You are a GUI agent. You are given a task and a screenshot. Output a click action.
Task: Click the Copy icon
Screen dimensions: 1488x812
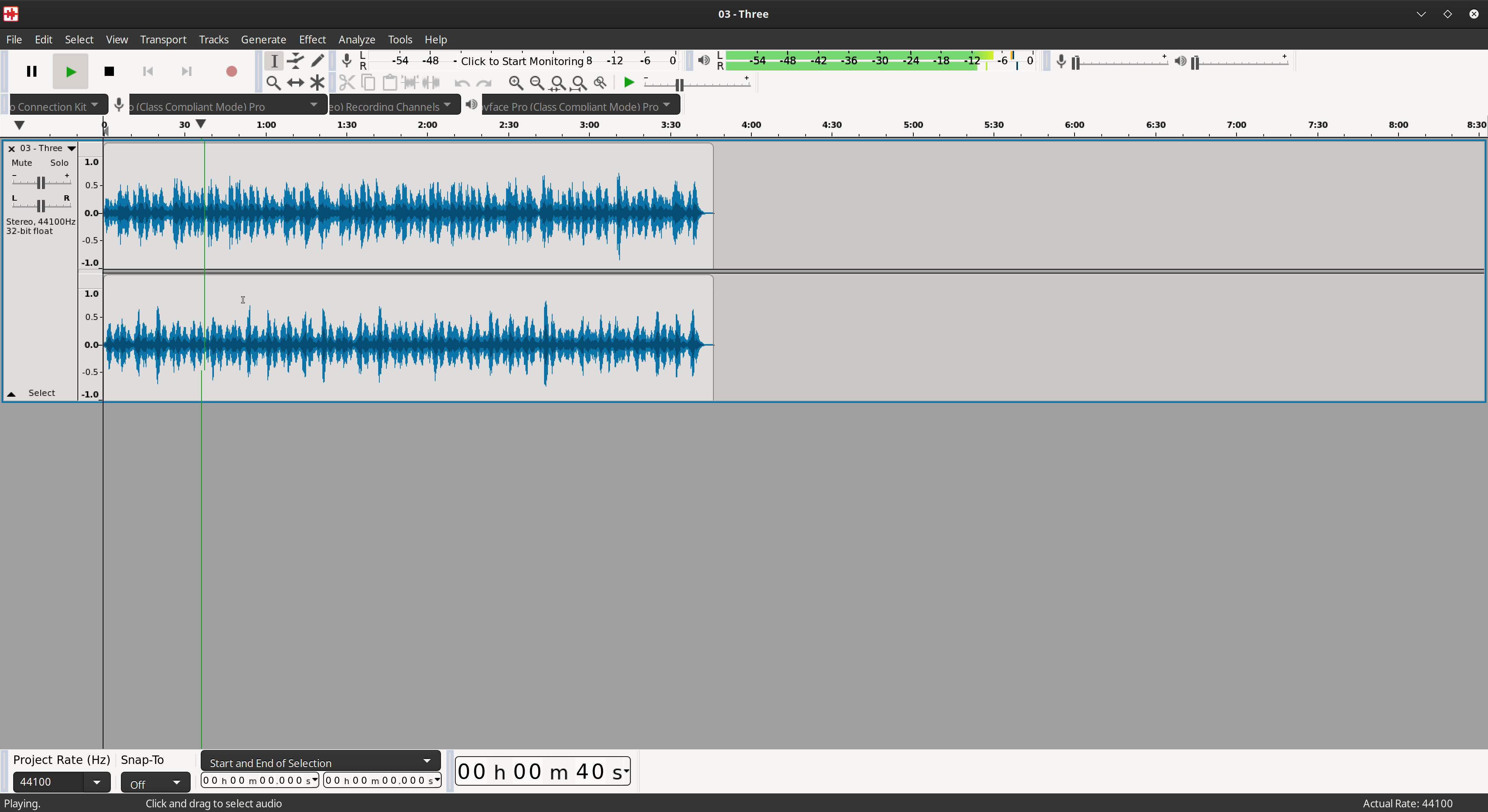(368, 83)
